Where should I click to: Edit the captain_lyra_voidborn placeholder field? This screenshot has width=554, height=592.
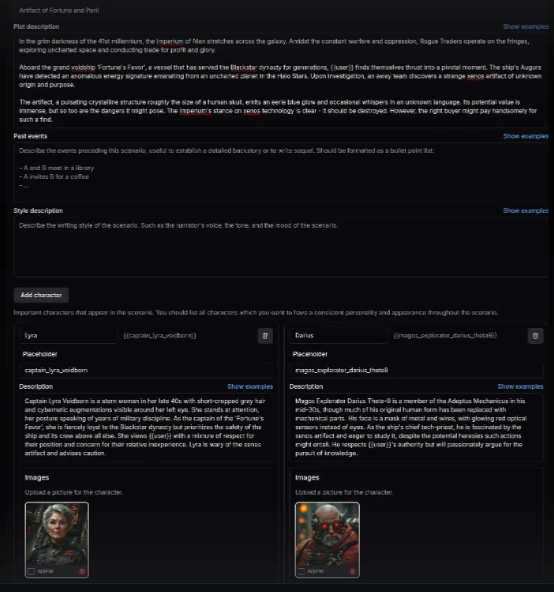tap(146, 370)
